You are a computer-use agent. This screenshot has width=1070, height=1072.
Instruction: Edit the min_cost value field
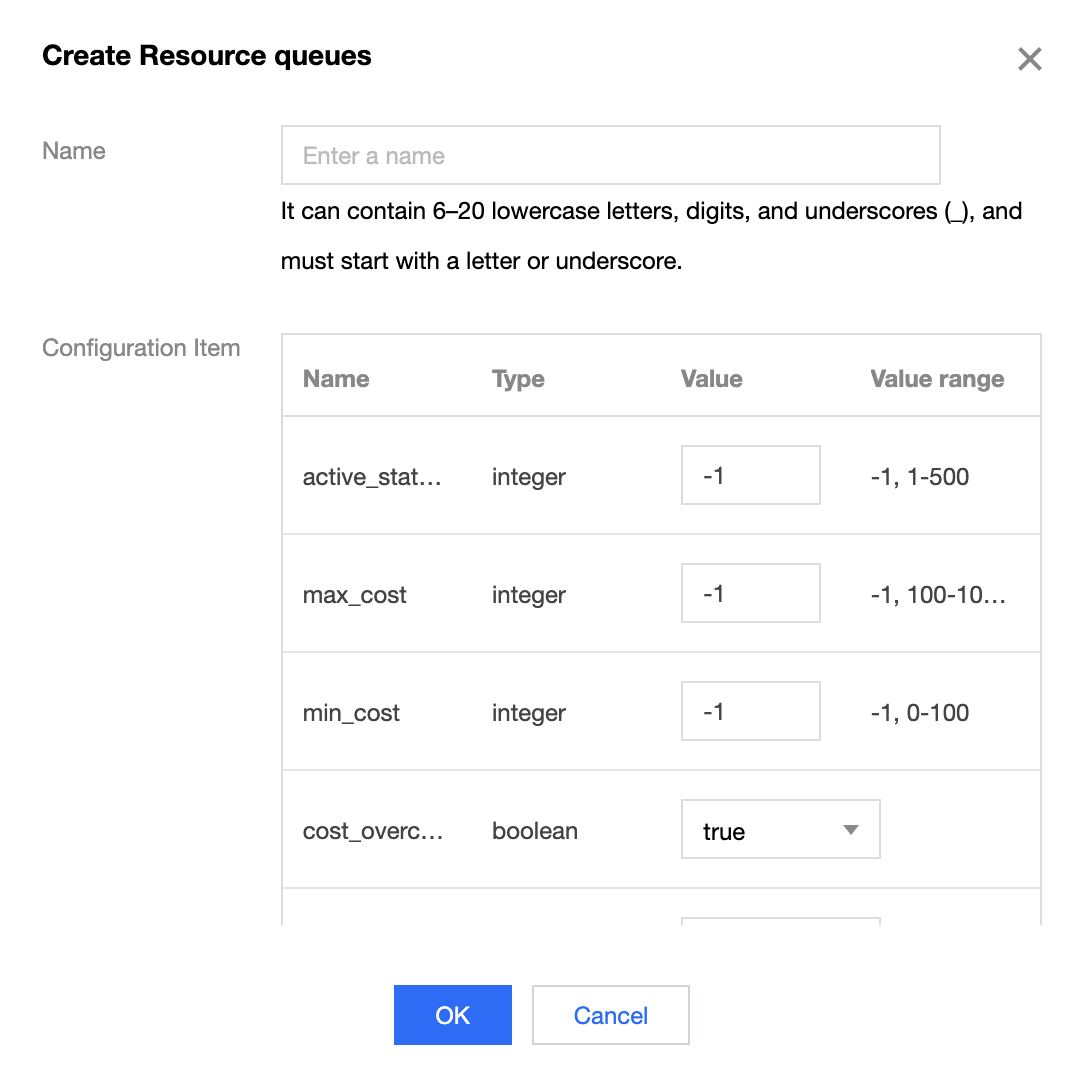[750, 710]
